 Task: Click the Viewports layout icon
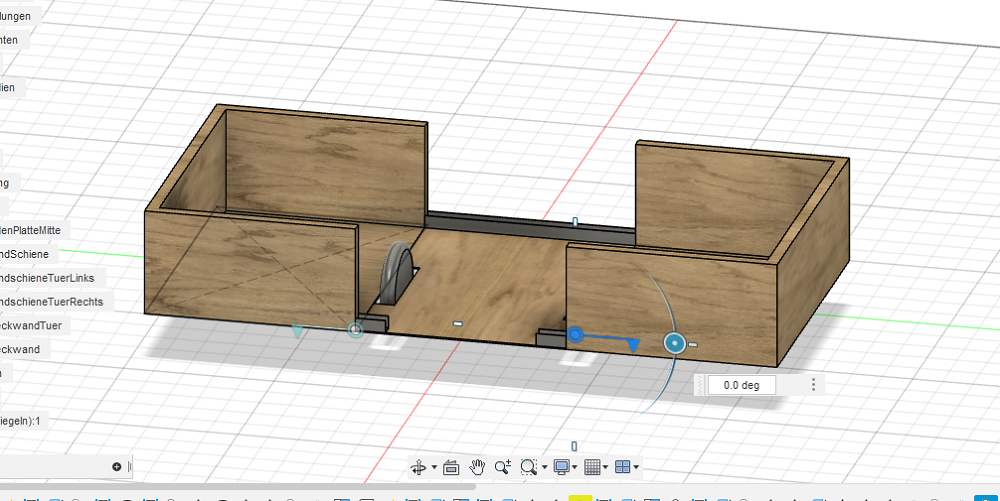pyautogui.click(x=622, y=467)
